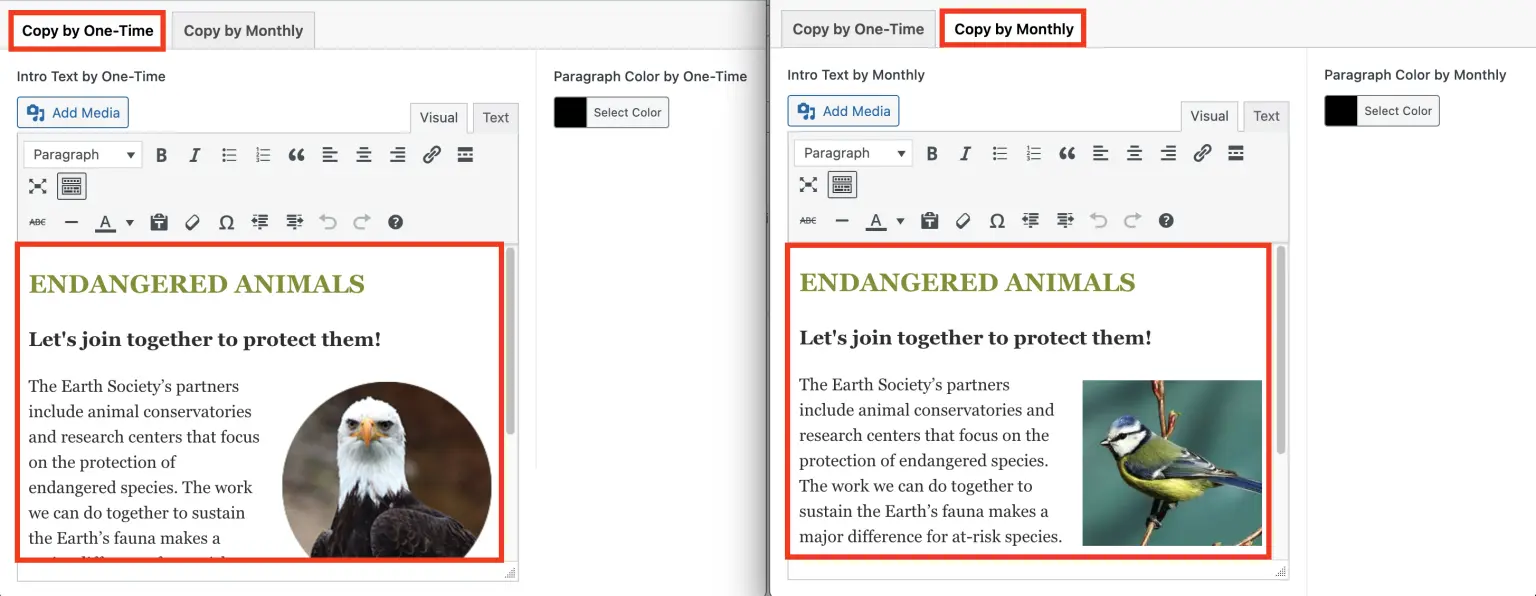Image resolution: width=1536 pixels, height=596 pixels.
Task: Click the bulleted list icon in the One-Time editor
Action: coord(229,155)
